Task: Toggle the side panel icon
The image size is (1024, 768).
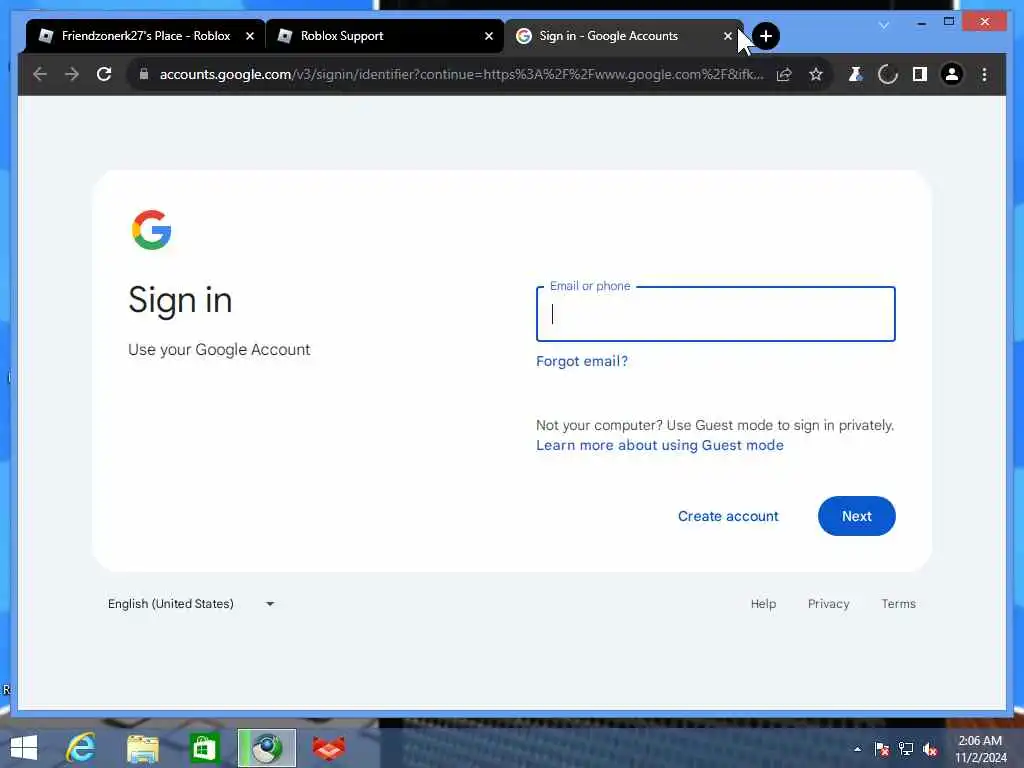Action: point(920,74)
